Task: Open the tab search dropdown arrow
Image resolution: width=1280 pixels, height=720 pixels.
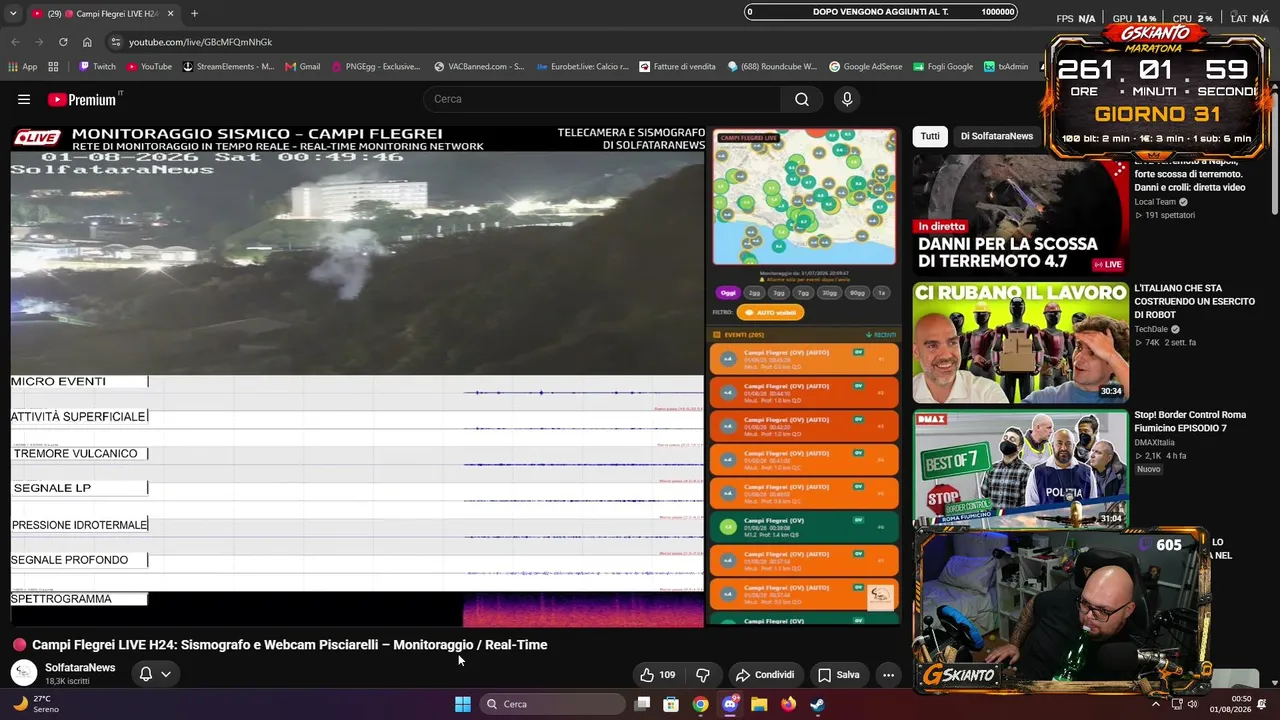Action: pos(12,14)
